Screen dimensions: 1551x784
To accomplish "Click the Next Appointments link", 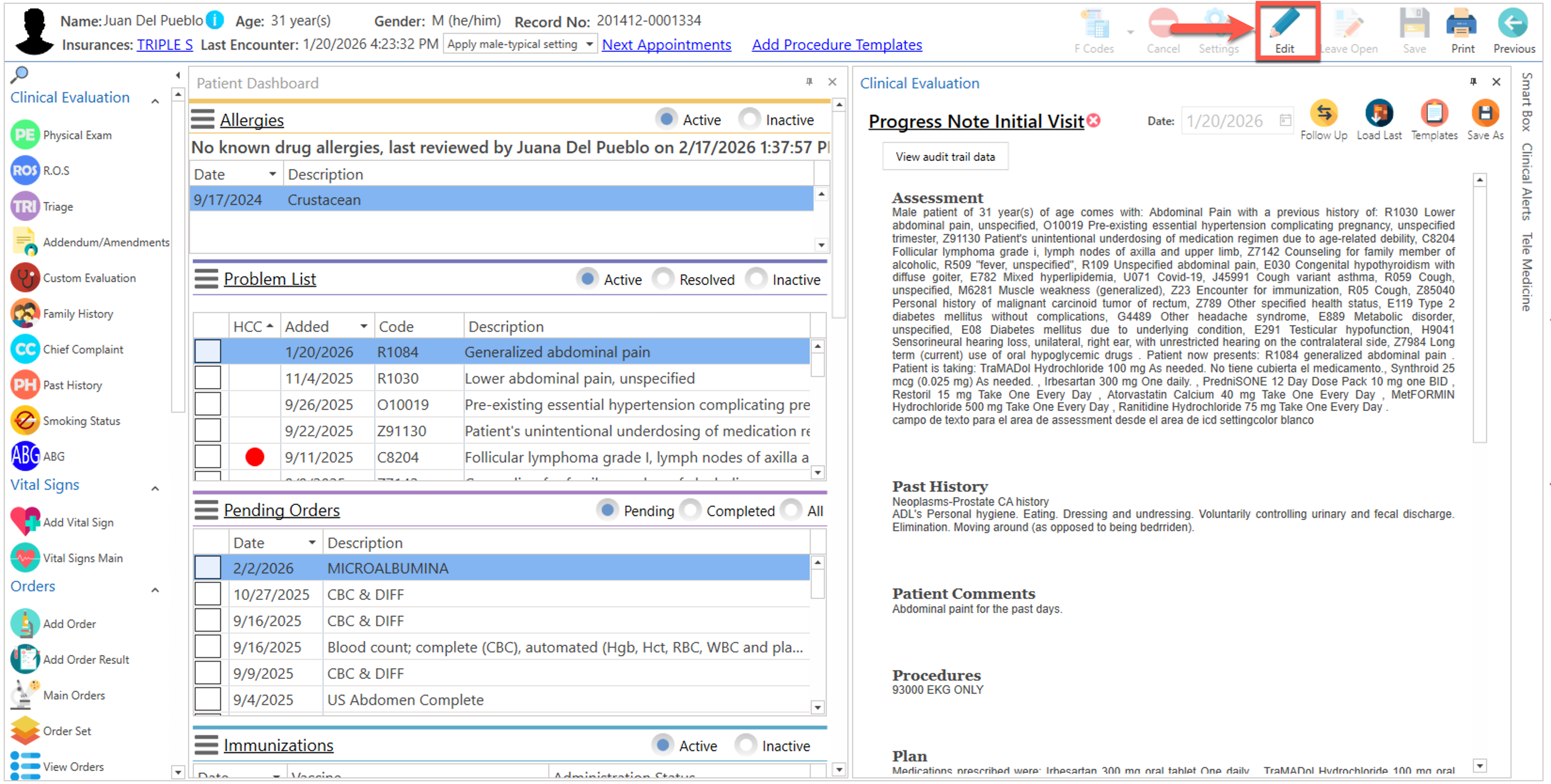I will click(666, 45).
